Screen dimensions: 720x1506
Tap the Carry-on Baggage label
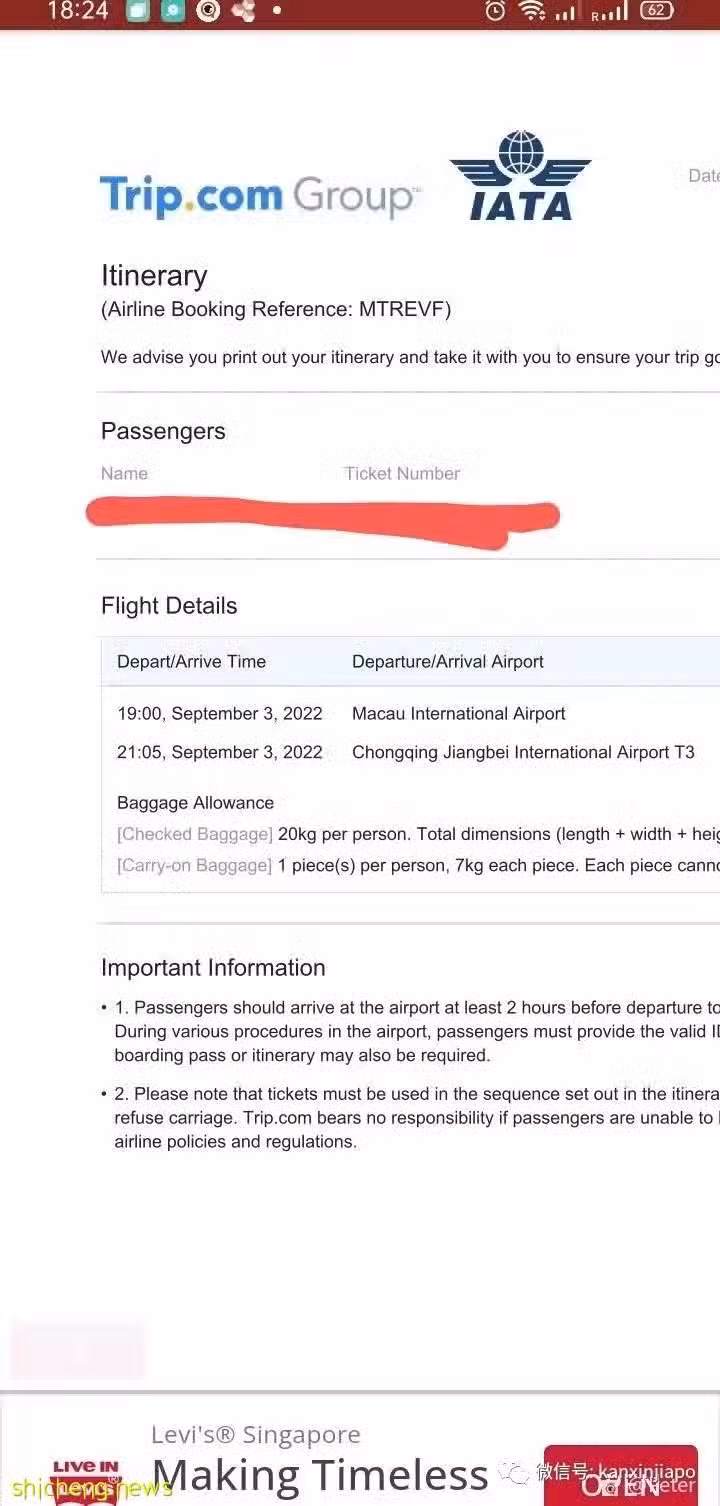195,865
